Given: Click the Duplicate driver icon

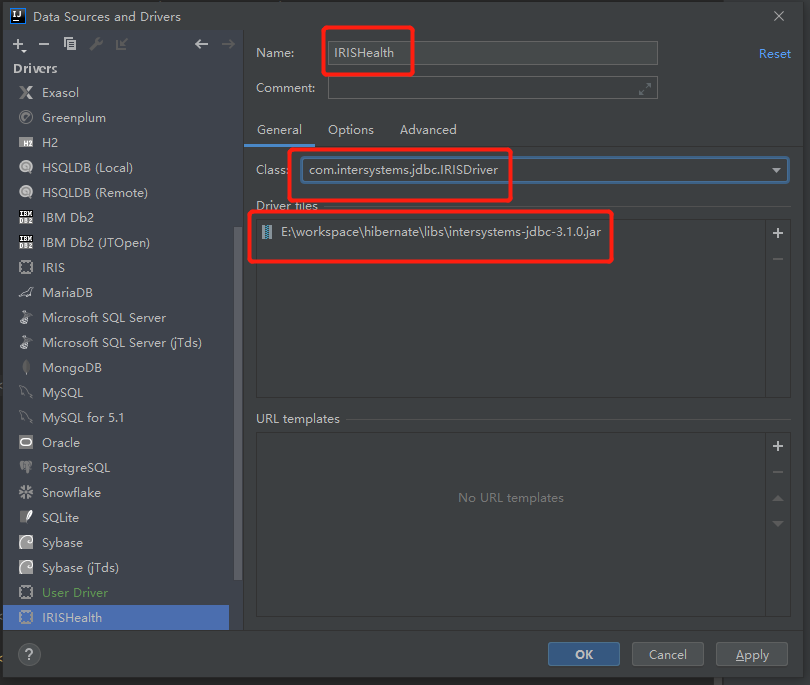Looking at the screenshot, I should (70, 44).
